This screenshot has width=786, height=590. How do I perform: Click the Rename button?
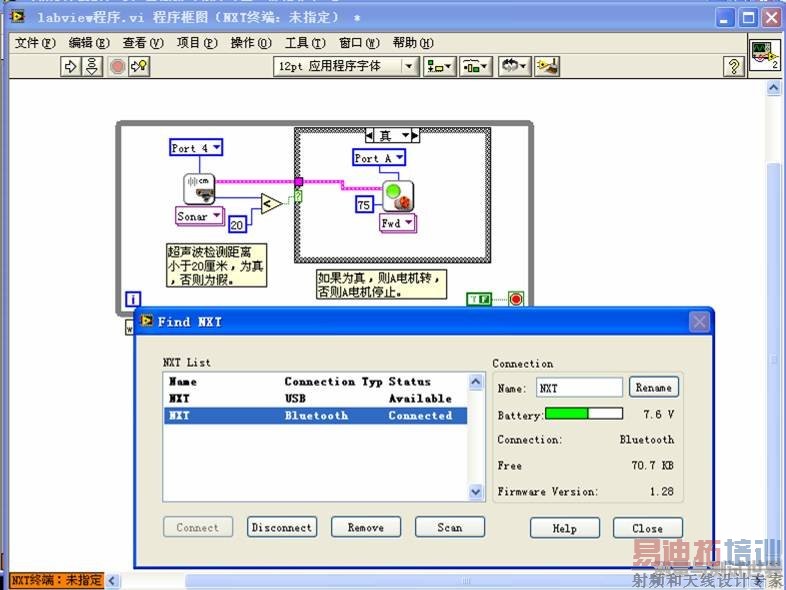(x=654, y=387)
